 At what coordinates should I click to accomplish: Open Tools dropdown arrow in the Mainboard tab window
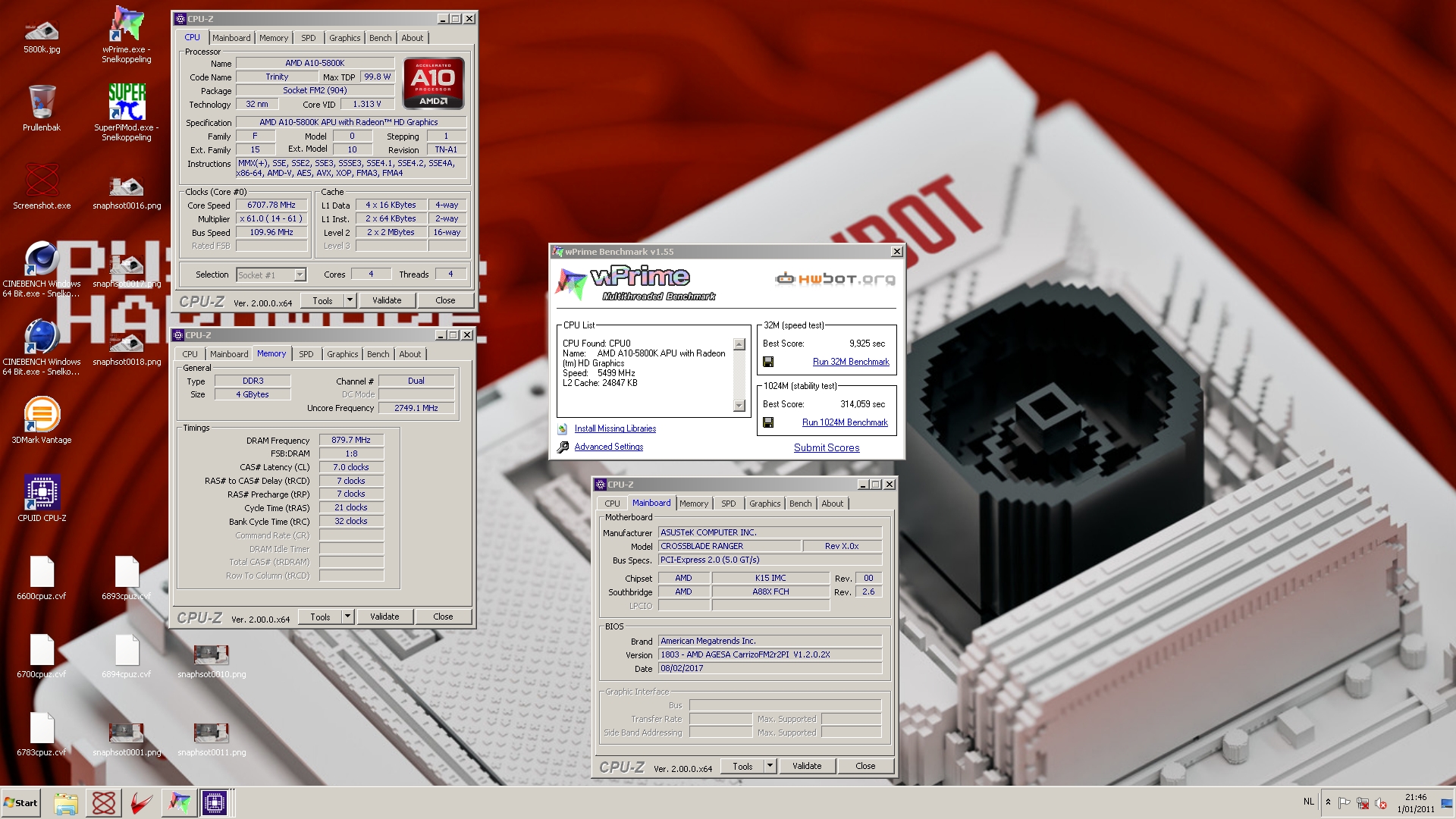(770, 766)
